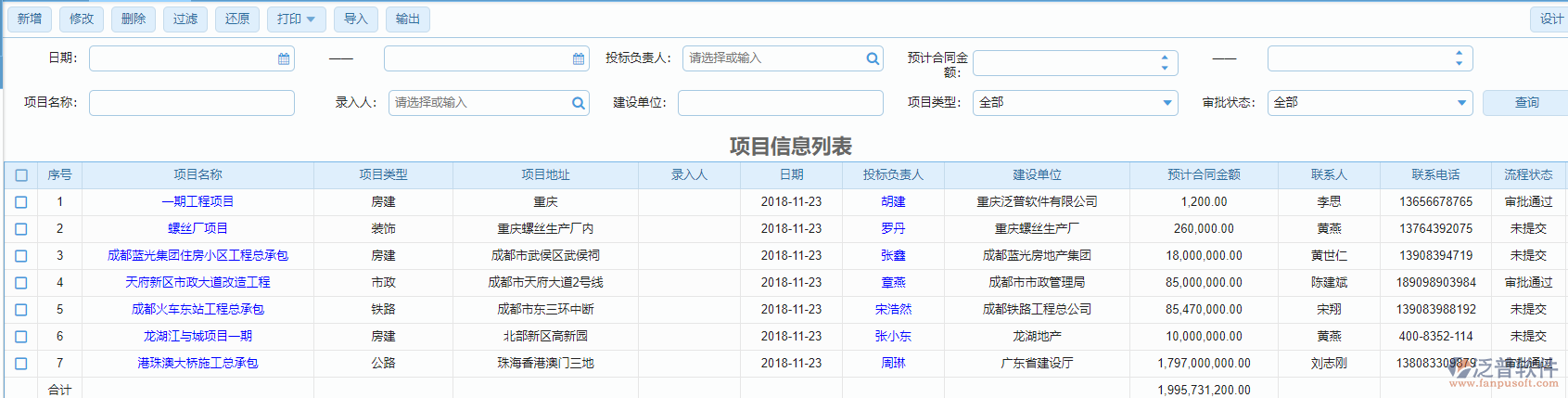Select the checkbox for 港珠澳大桥施工总承包 row
Image resolution: width=1568 pixels, height=398 pixels.
tap(21, 364)
